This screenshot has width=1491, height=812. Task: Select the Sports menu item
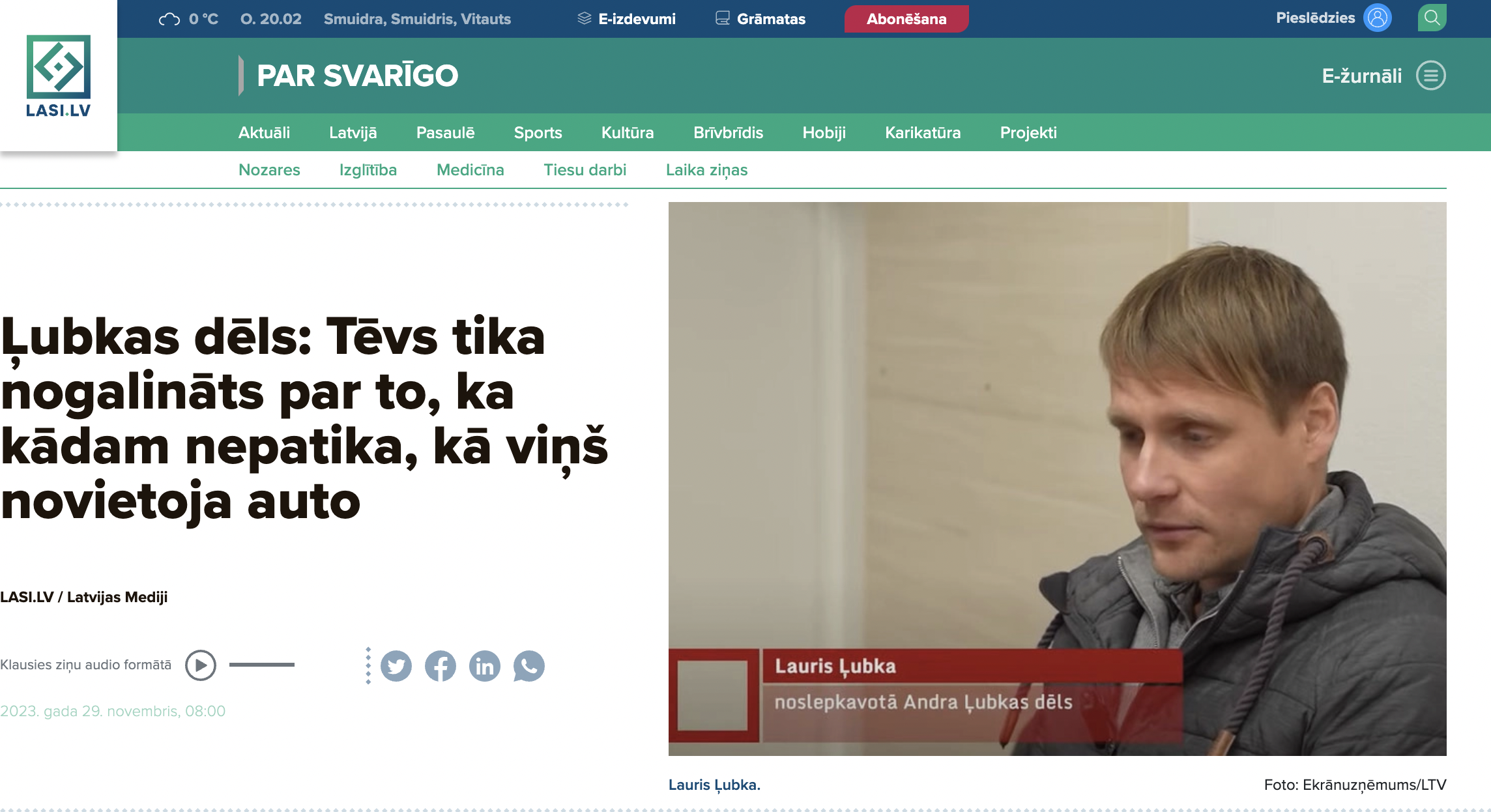tap(538, 132)
